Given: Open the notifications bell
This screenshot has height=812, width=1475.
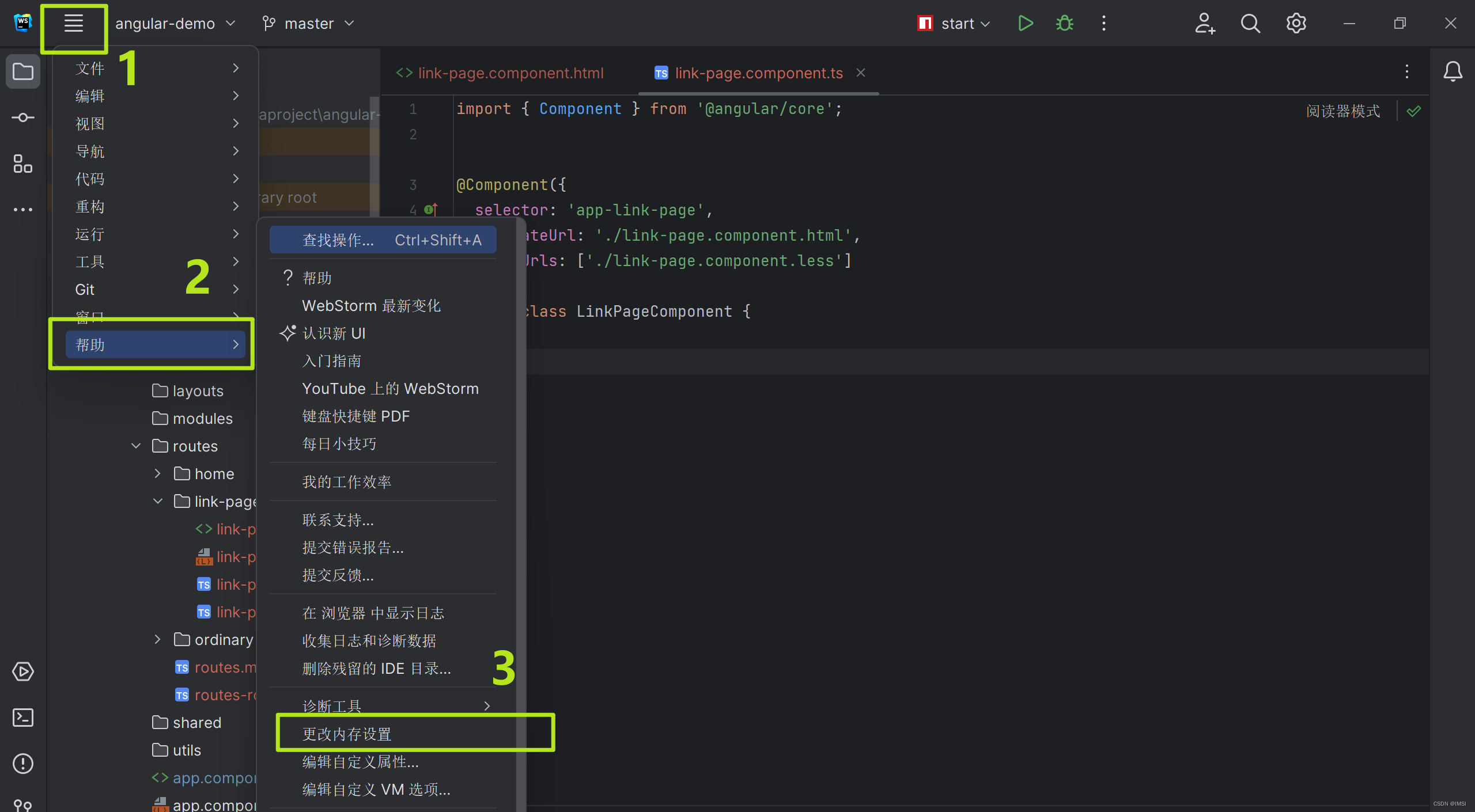Looking at the screenshot, I should (1453, 71).
